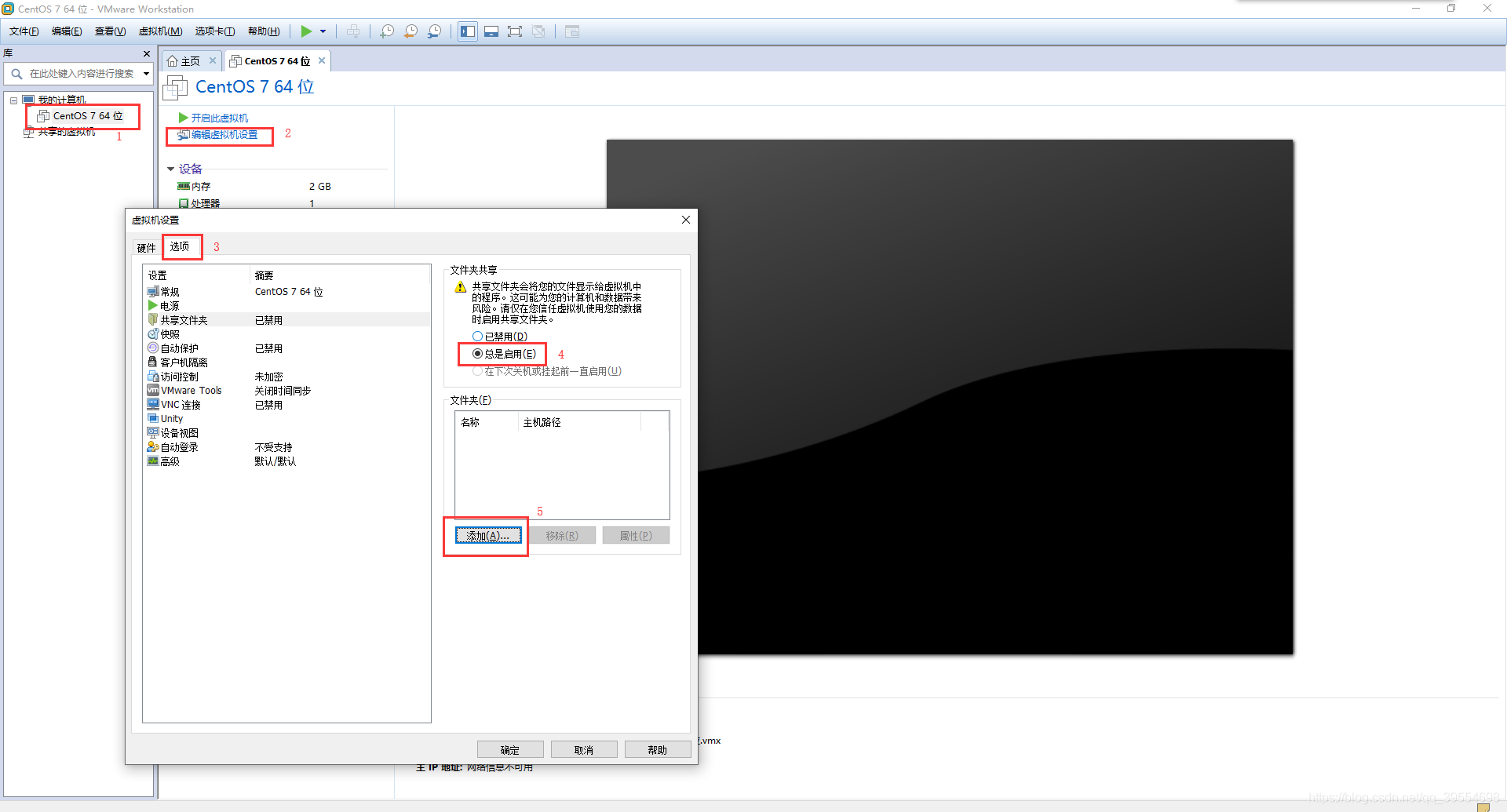1507x812 pixels.
Task: Collapse the 设备 section
Action: coord(170,169)
